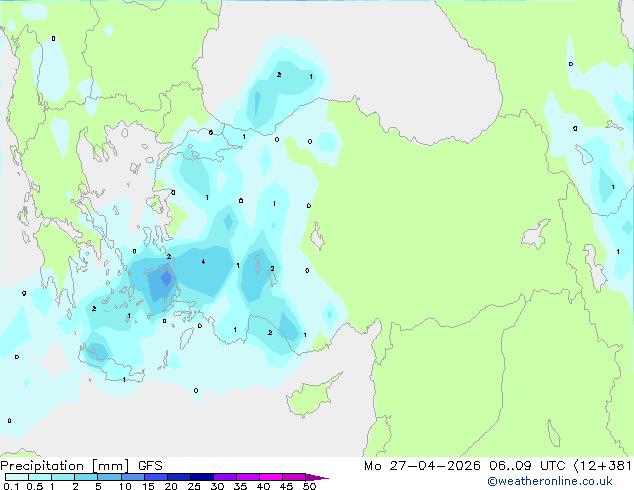
Task: Select the "(12+381" forecast offset text
Action: coord(602,466)
